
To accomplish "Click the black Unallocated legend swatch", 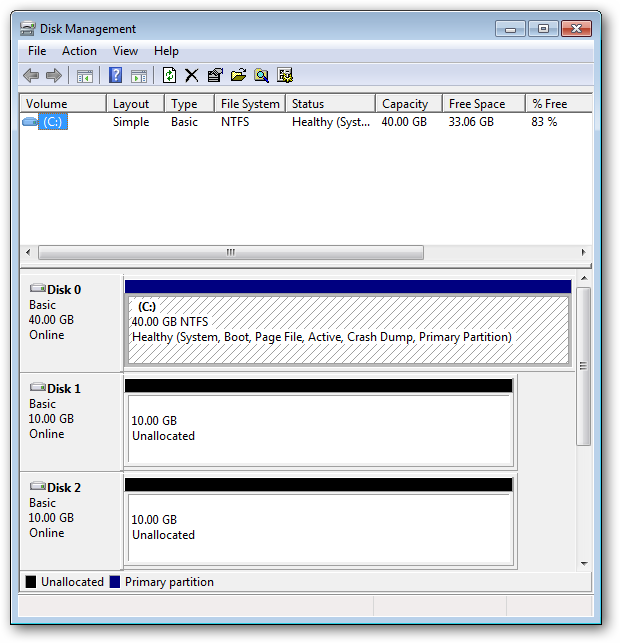I will click(x=31, y=581).
